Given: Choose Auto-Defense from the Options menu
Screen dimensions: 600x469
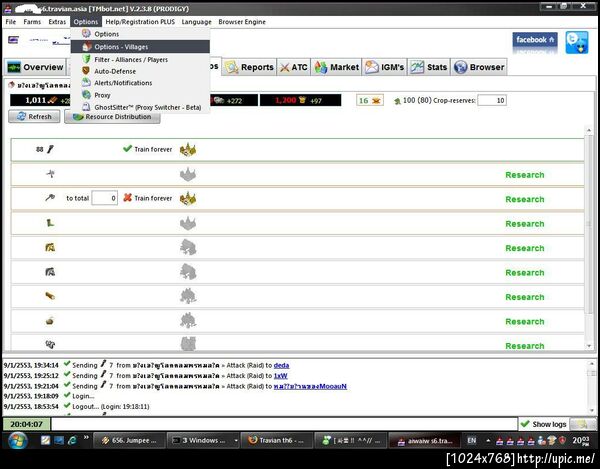Looking at the screenshot, I should (x=140, y=72).
